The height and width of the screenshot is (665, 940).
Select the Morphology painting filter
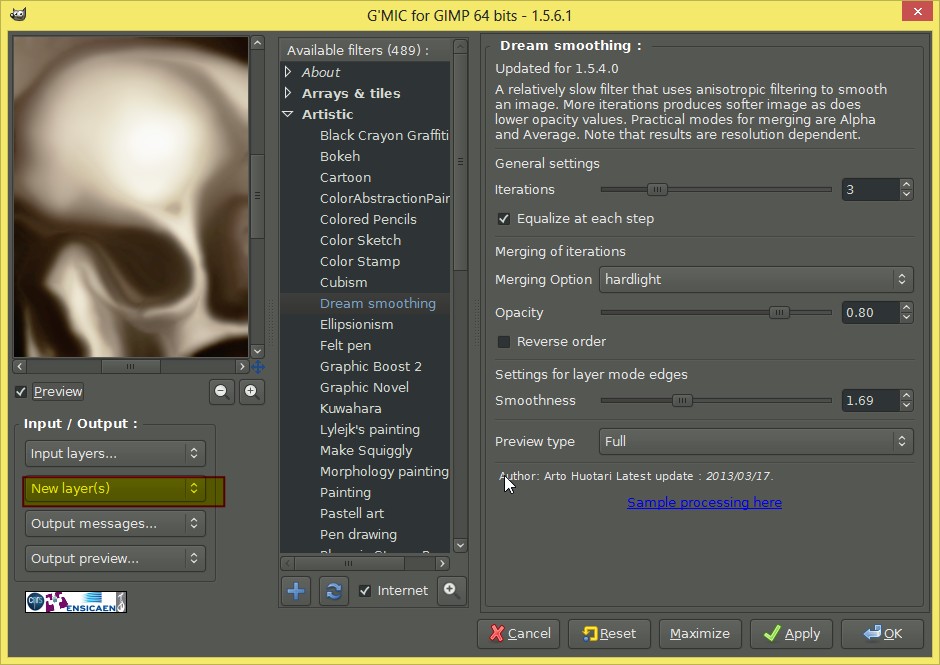(x=384, y=471)
